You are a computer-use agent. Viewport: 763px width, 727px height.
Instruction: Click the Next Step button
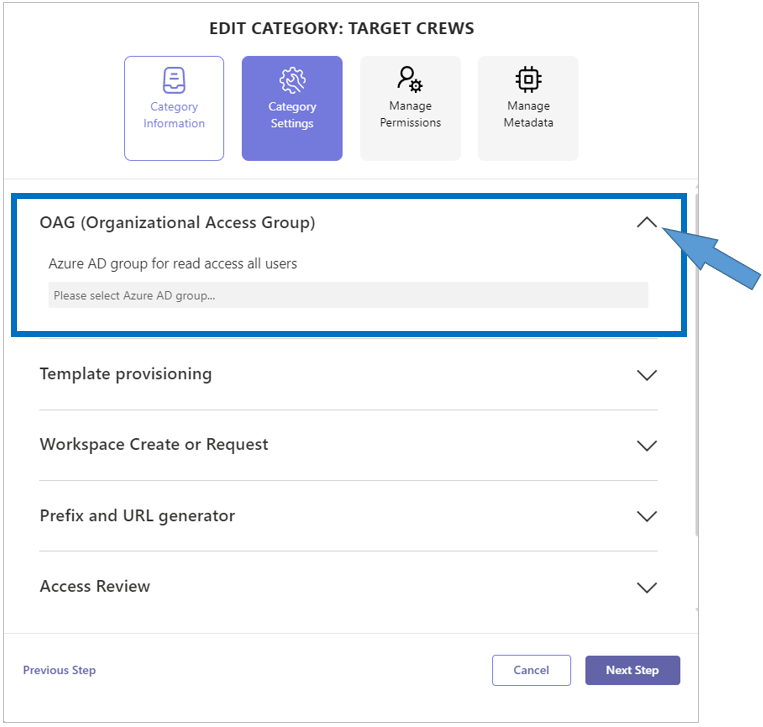(632, 670)
